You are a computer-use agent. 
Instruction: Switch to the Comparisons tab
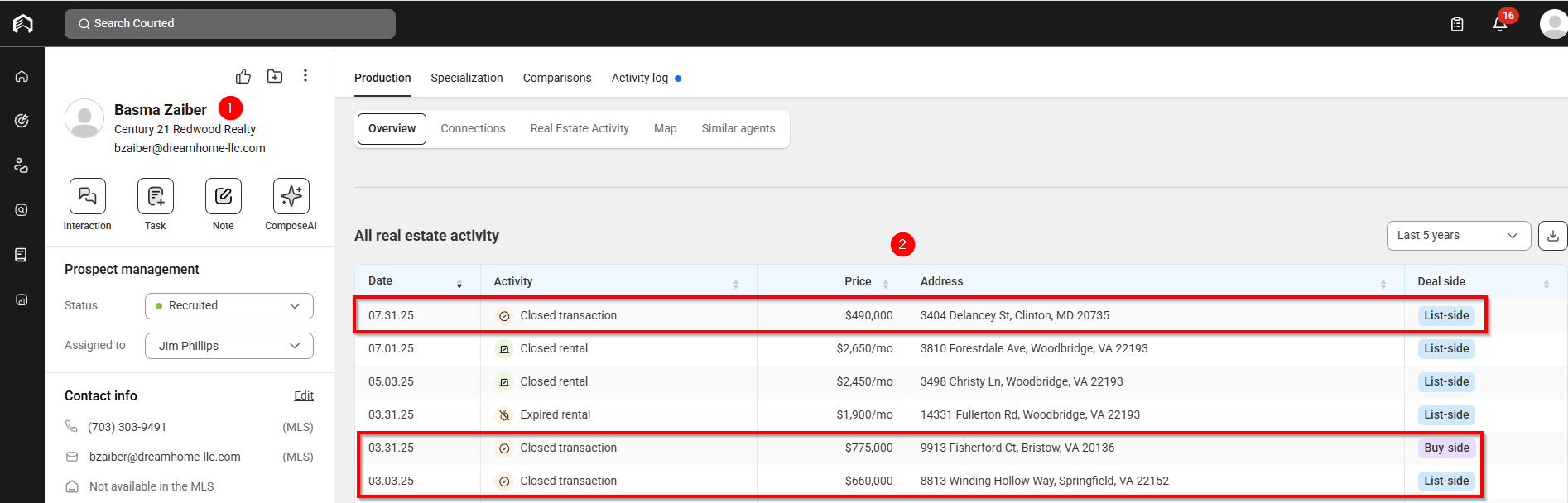[x=557, y=78]
